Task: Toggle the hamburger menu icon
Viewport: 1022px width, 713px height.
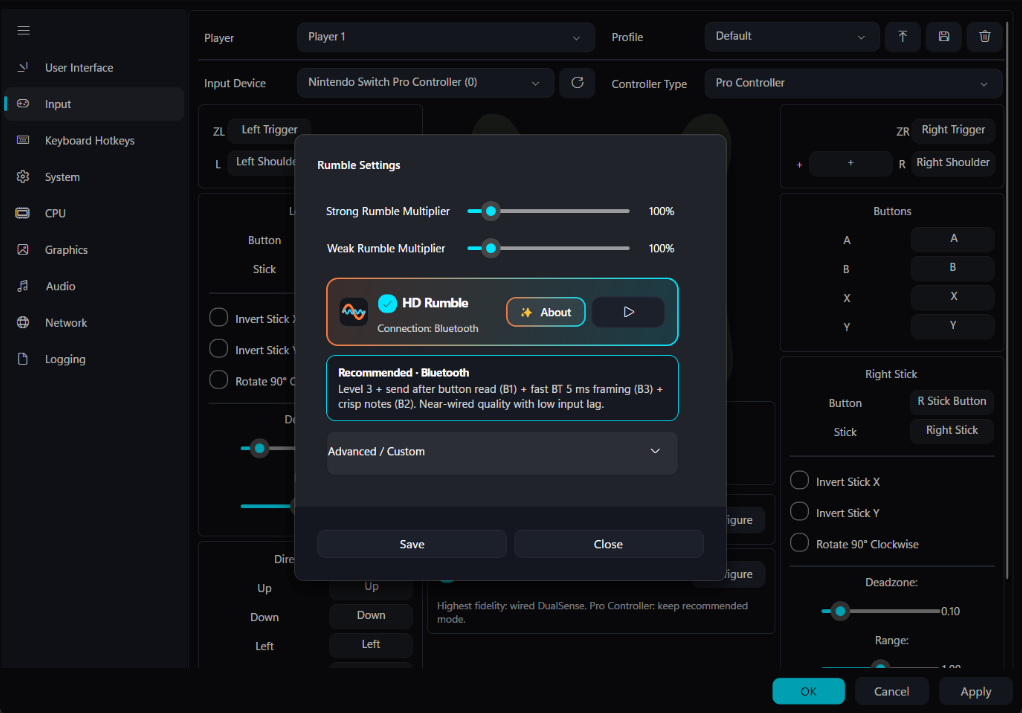Action: (23, 31)
